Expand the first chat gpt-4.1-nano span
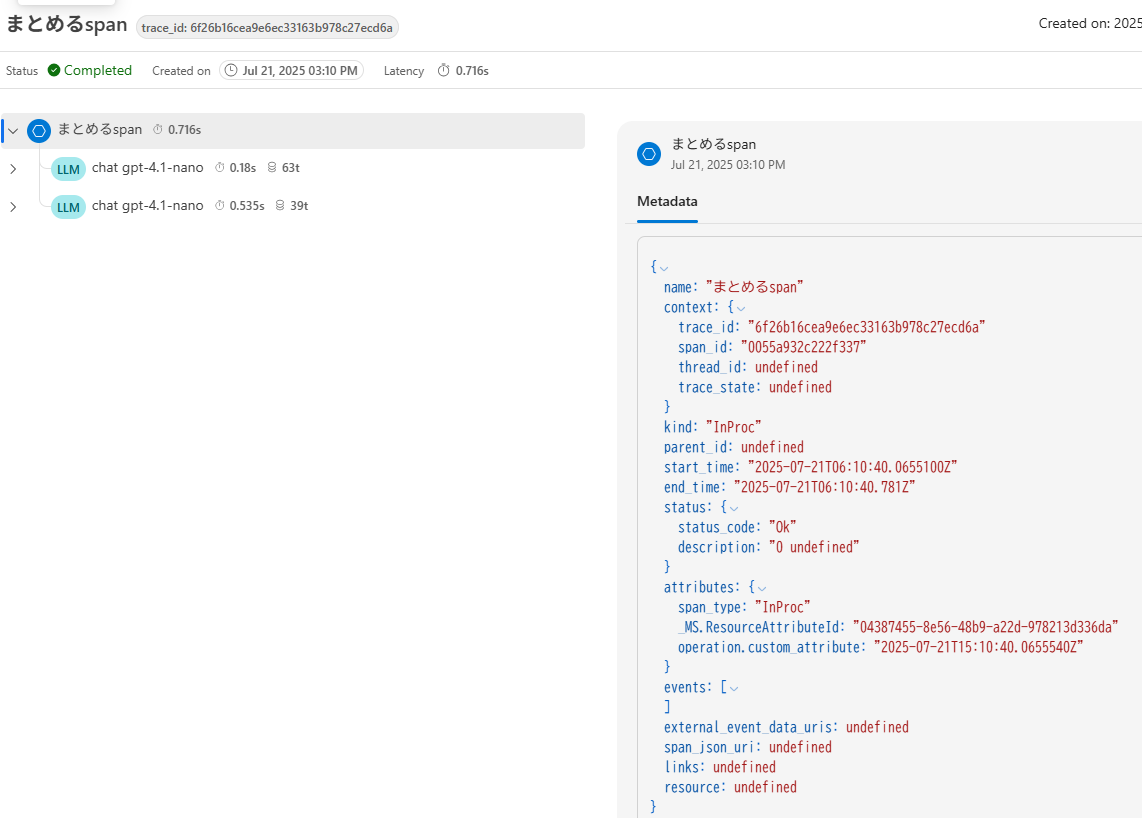The width and height of the screenshot is (1142, 818). click(13, 168)
